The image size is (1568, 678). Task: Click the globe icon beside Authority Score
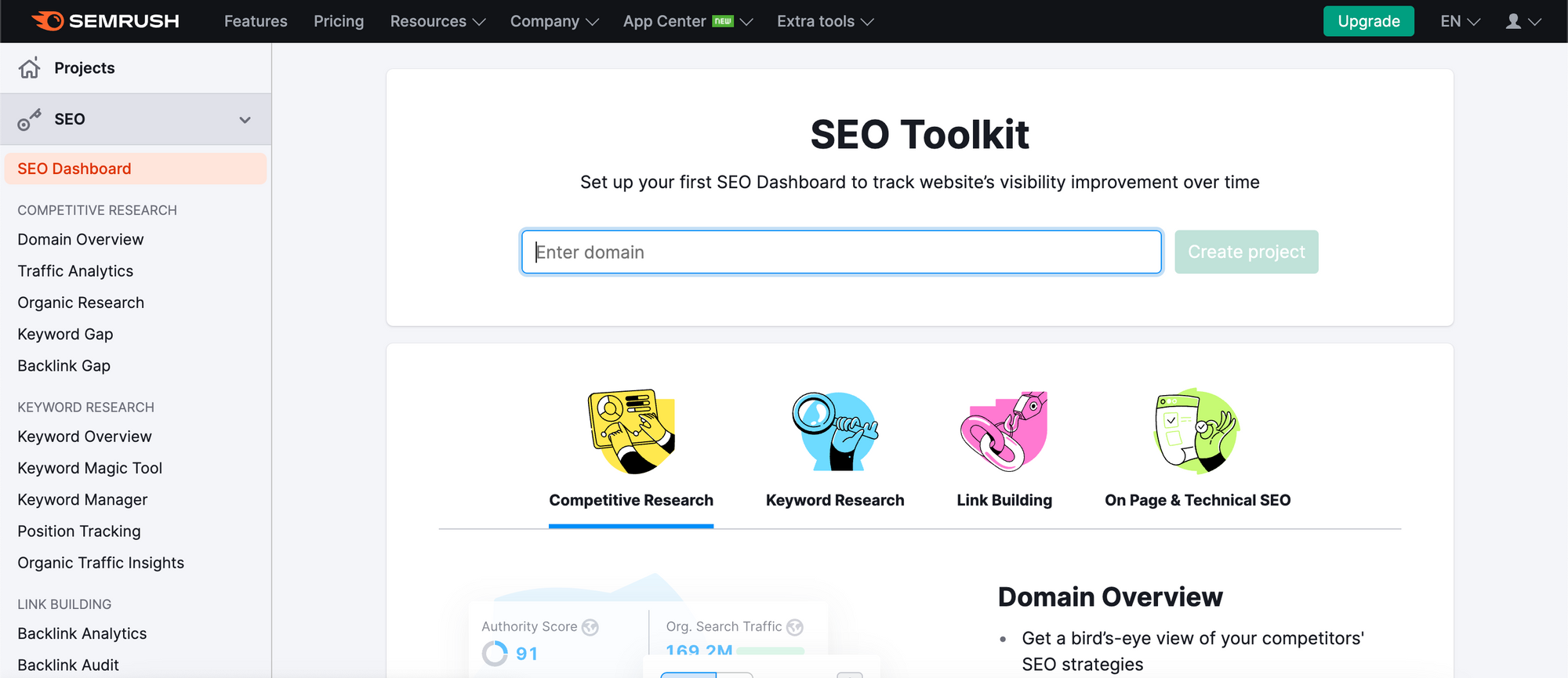click(590, 627)
